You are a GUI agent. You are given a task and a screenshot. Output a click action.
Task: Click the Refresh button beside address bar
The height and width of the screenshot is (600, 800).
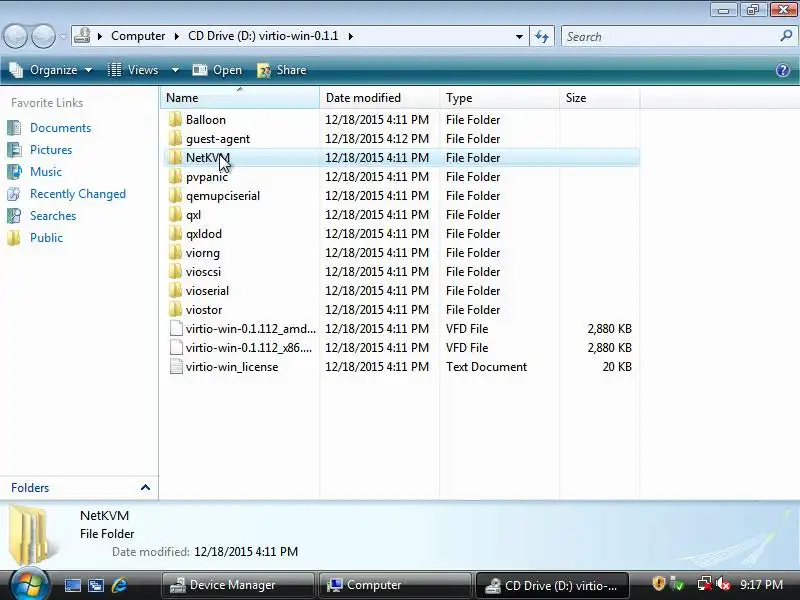coord(542,36)
